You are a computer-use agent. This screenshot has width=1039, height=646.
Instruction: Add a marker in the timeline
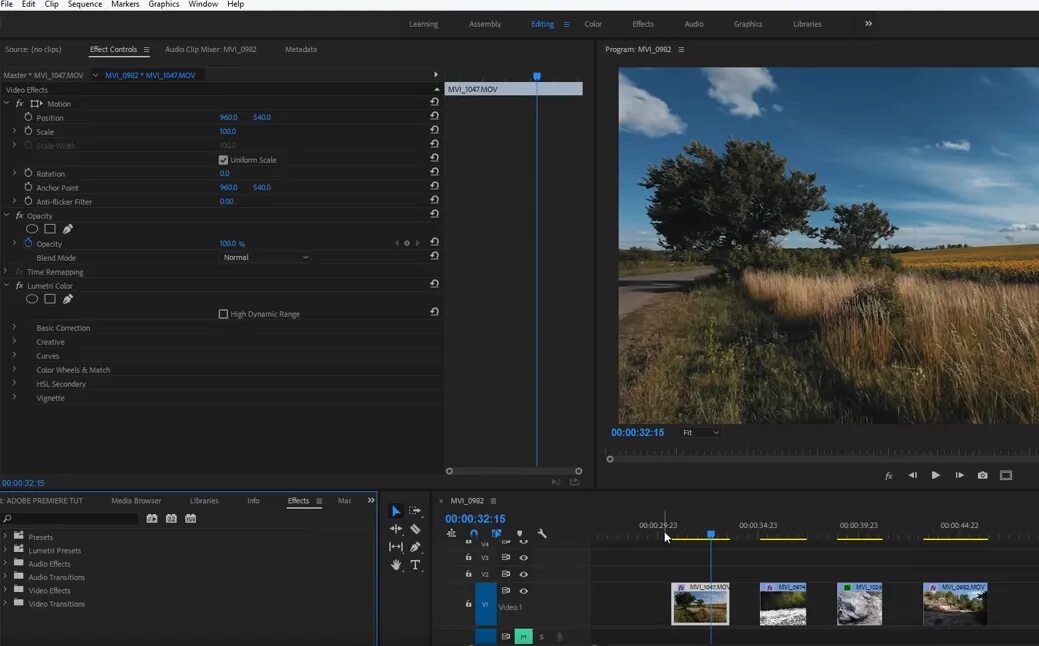[520, 533]
